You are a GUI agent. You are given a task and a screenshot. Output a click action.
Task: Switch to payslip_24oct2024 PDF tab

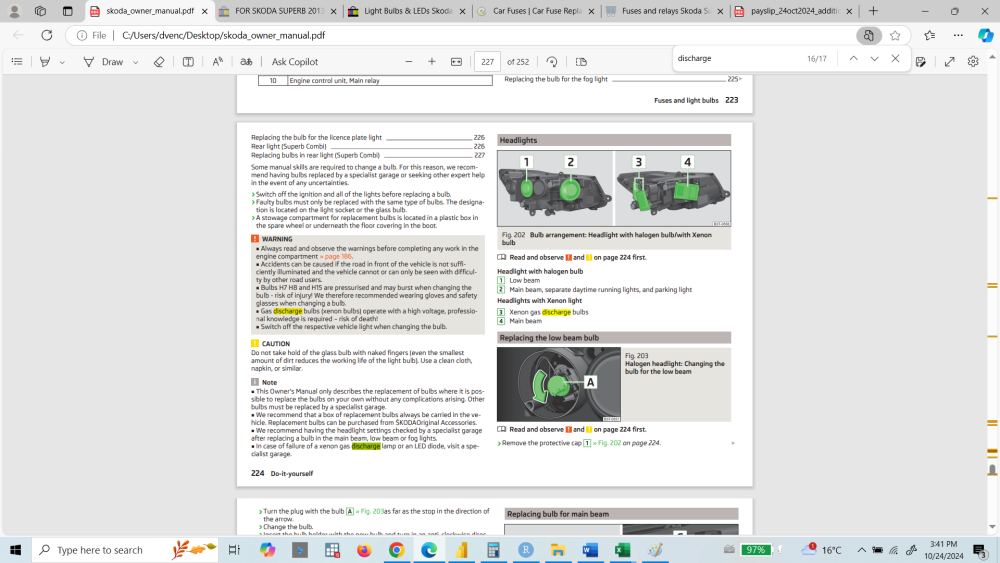[793, 11]
